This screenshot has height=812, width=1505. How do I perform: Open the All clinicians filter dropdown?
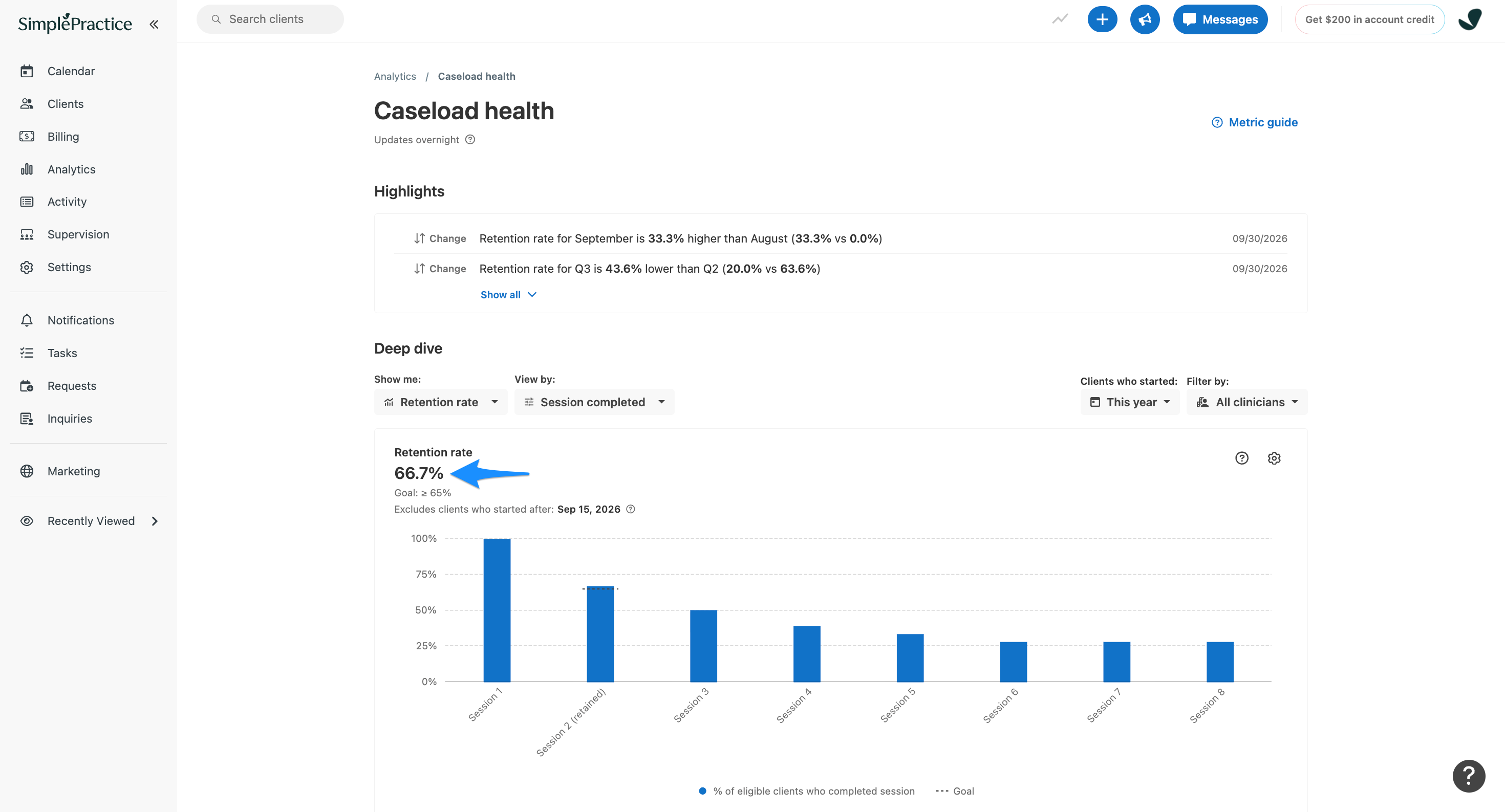click(1246, 402)
